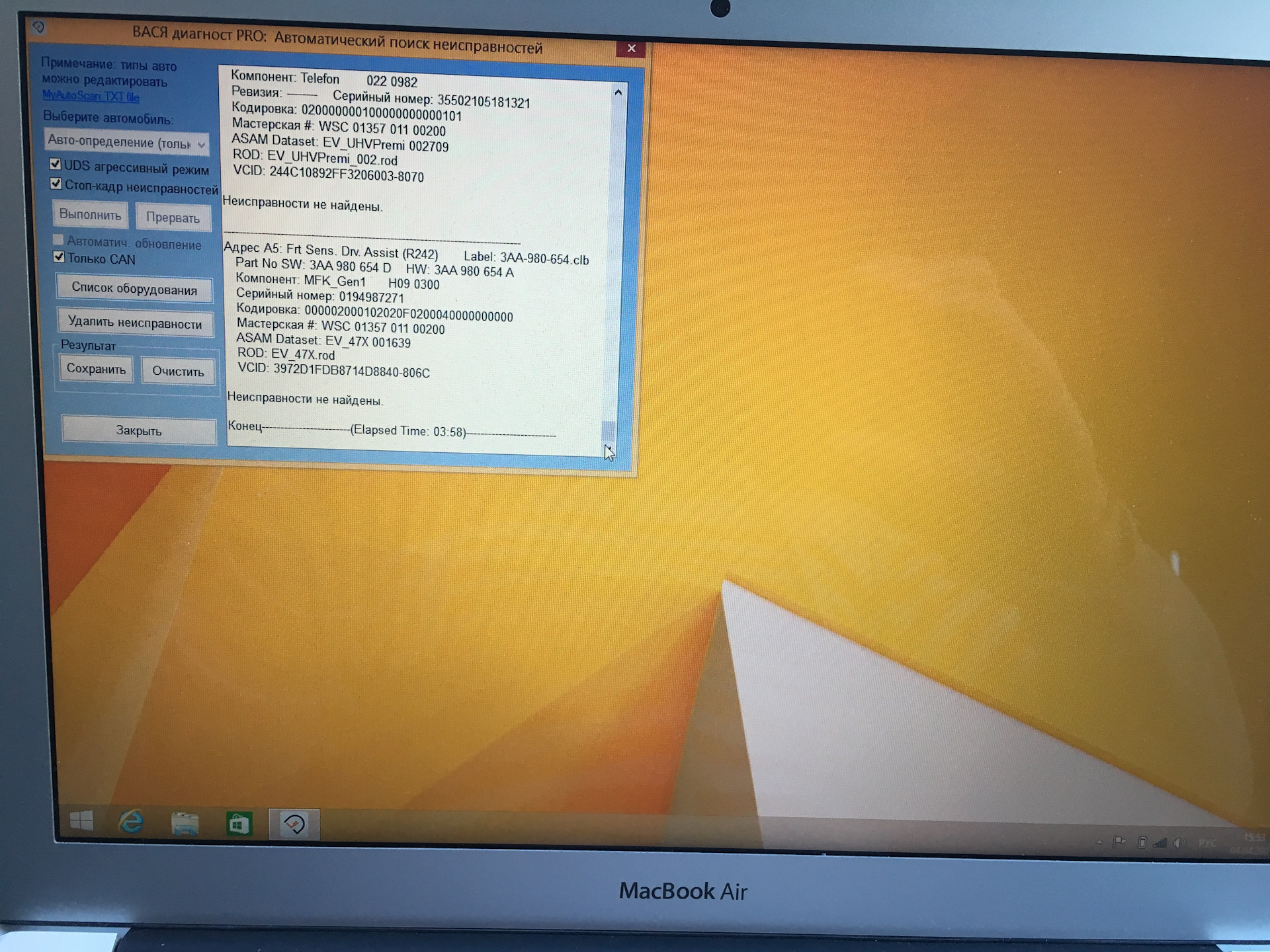Click VCID: 3972D1FDB8714D8840-806C line
Screen dimensions: 1270x952
point(333,370)
